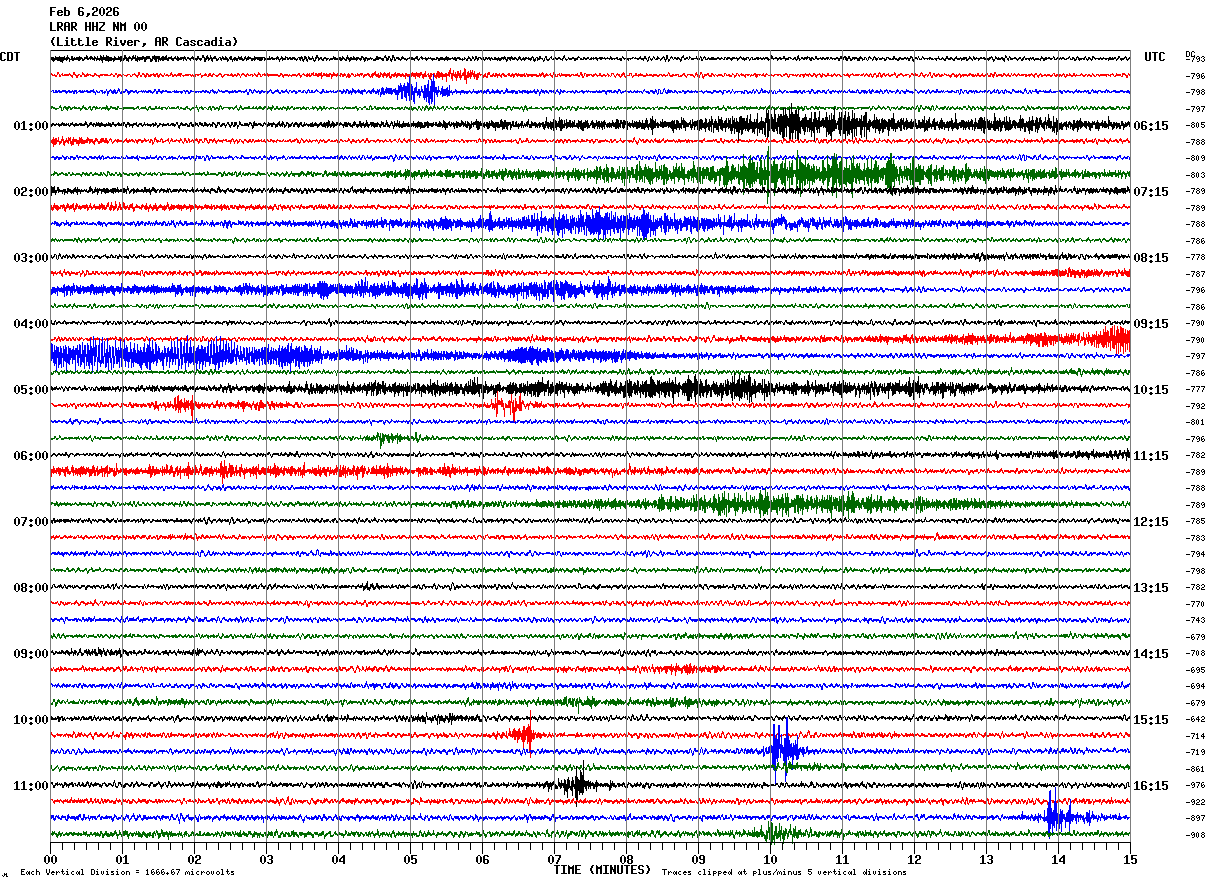Click the "10:15" UTC row label

(x=1151, y=390)
